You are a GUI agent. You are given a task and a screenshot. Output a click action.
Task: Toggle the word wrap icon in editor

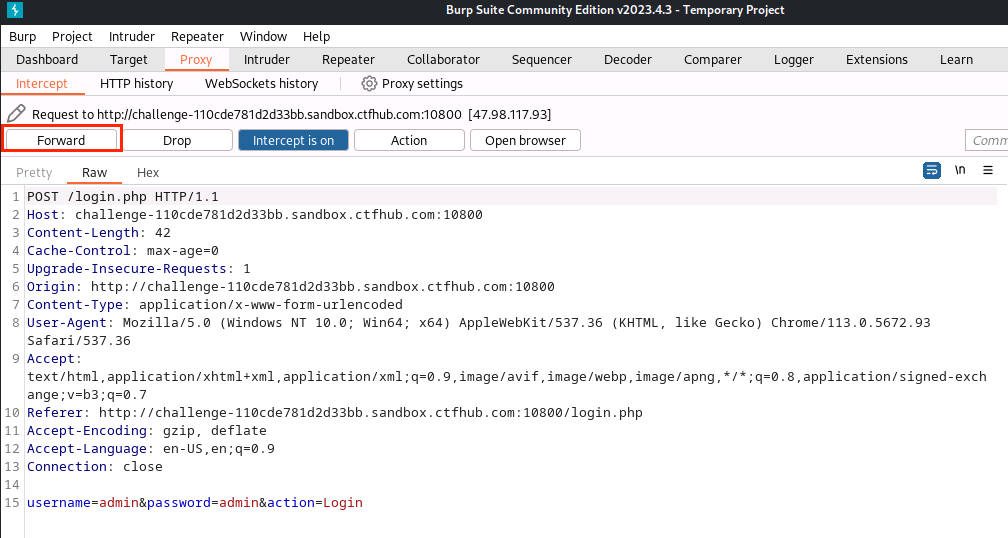[932, 170]
